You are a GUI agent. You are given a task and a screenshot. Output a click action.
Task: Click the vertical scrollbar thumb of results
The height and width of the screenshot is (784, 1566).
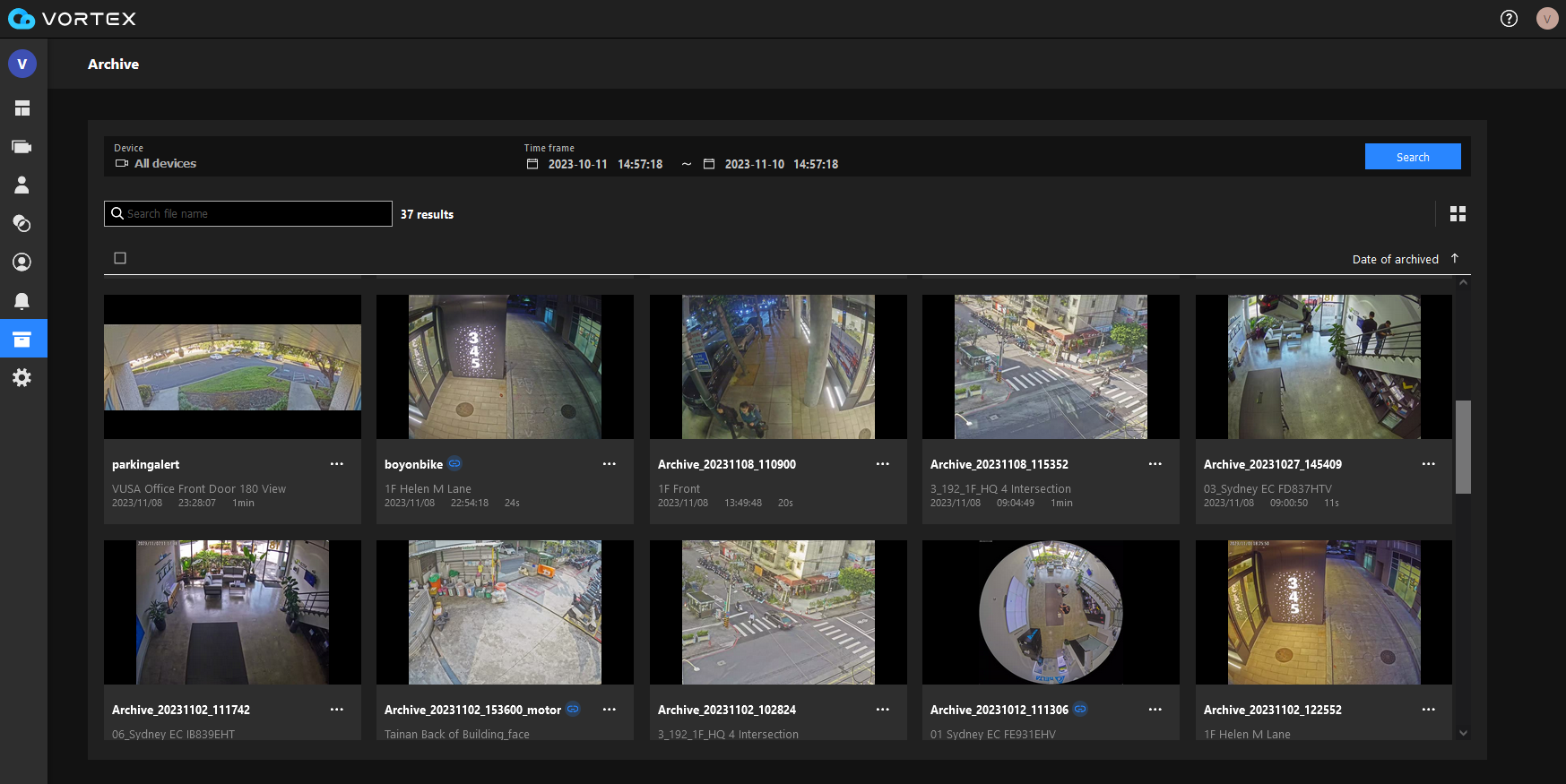1463,446
